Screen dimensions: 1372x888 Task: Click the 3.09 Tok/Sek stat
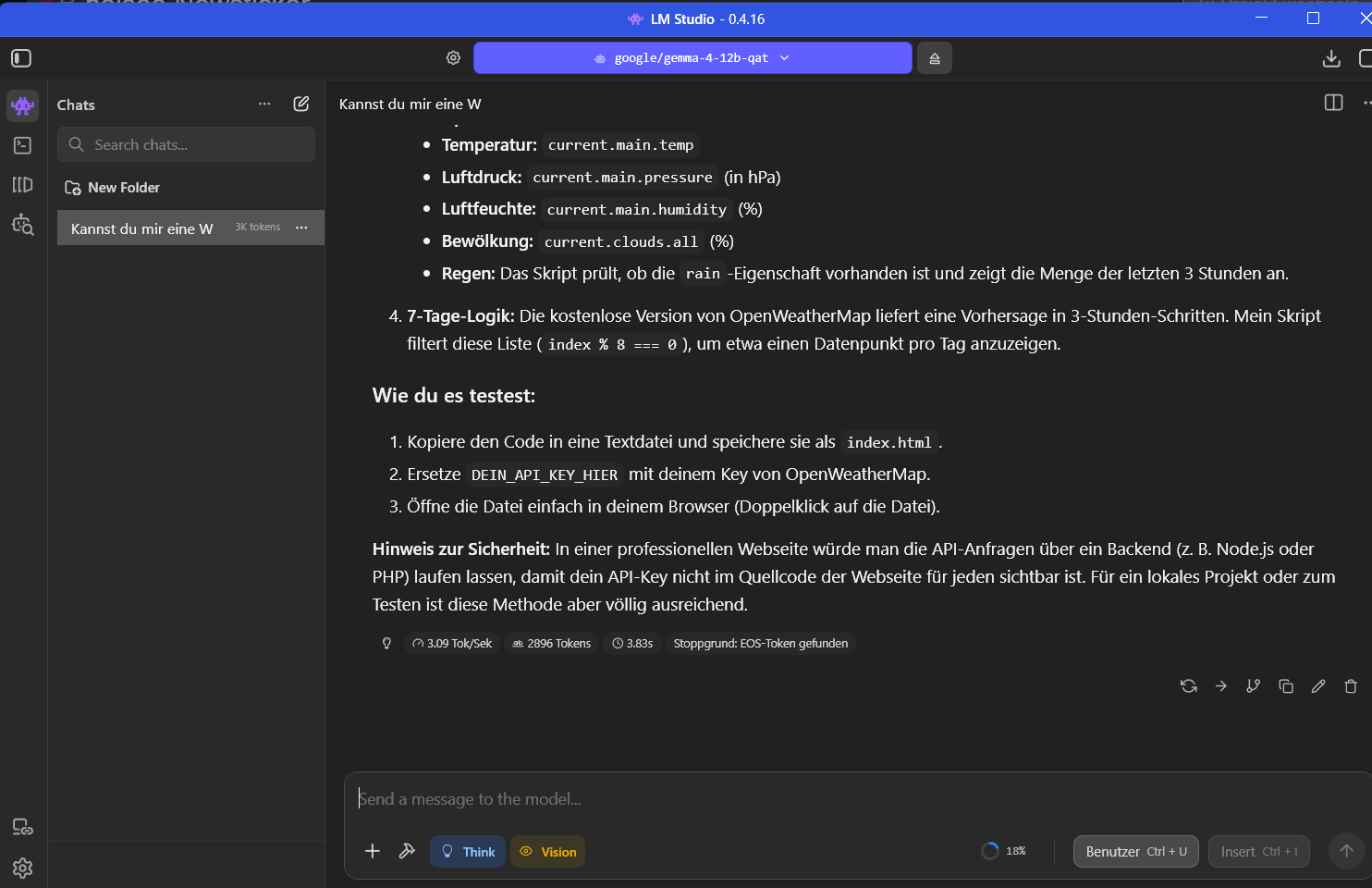452,643
